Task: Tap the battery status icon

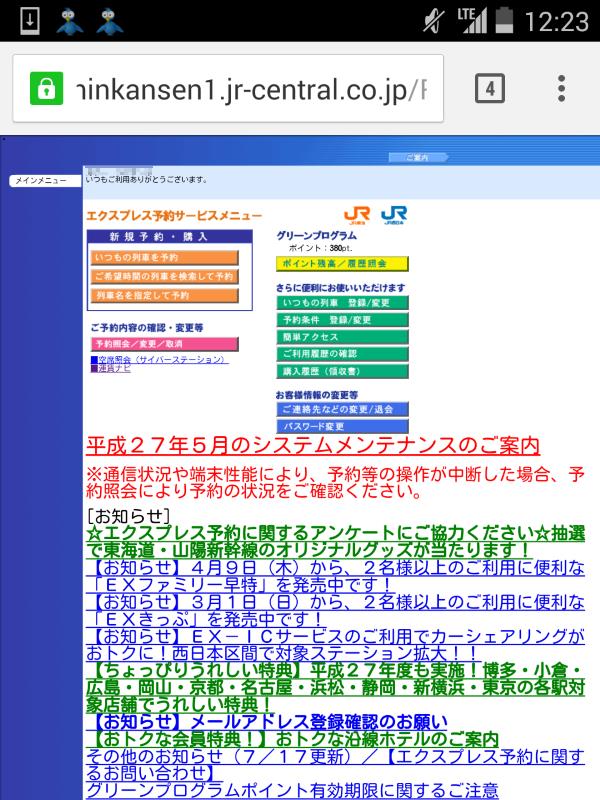Action: pos(504,20)
